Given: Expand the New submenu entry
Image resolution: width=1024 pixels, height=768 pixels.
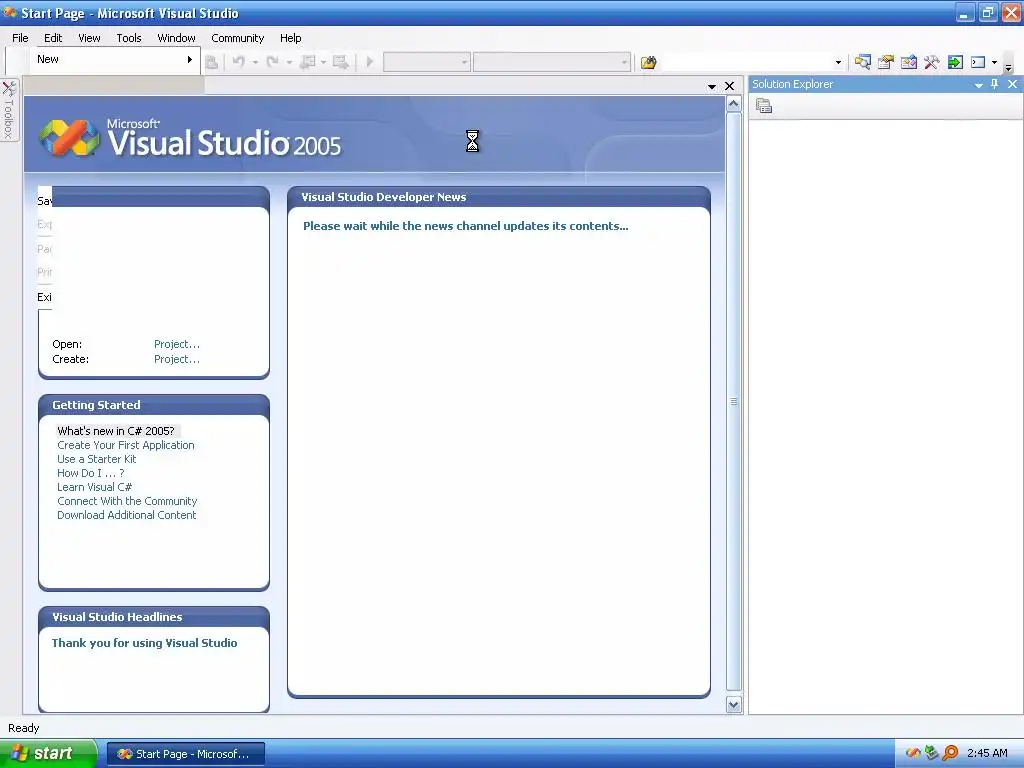Looking at the screenshot, I should [115, 59].
